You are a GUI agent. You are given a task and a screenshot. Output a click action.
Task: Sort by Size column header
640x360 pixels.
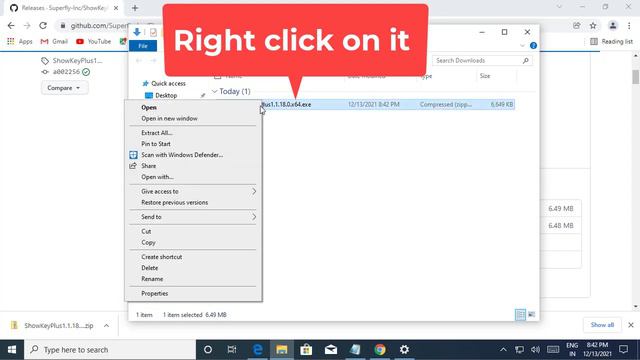tap(485, 76)
